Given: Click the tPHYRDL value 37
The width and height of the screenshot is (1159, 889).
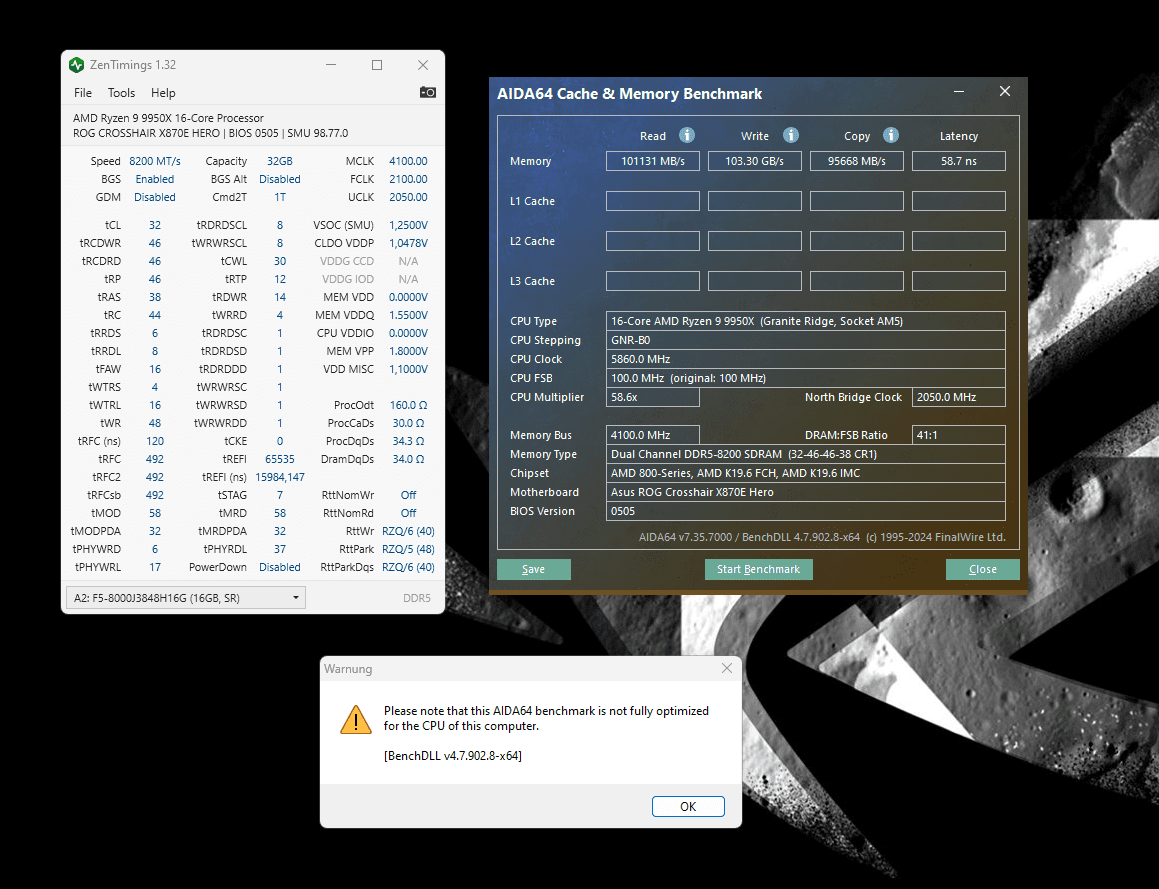Looking at the screenshot, I should 279,549.
